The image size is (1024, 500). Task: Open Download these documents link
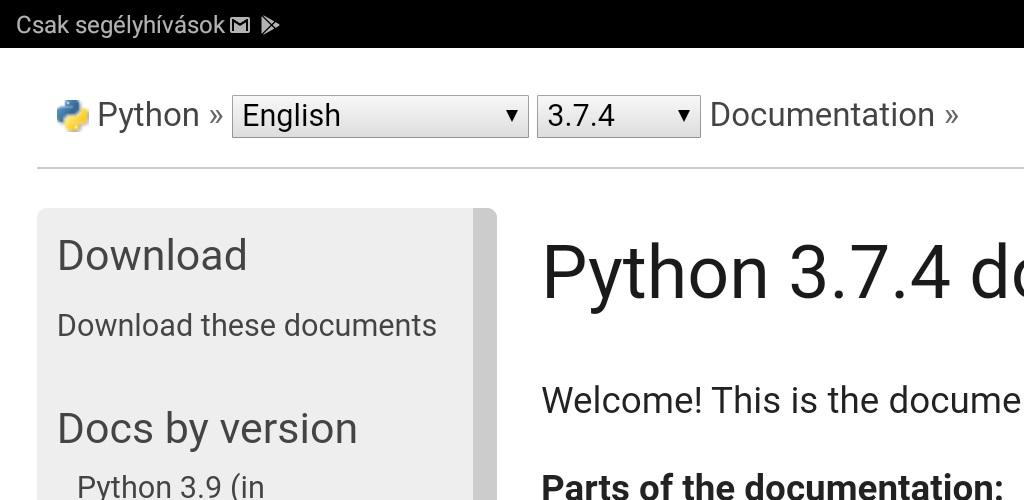tap(247, 325)
